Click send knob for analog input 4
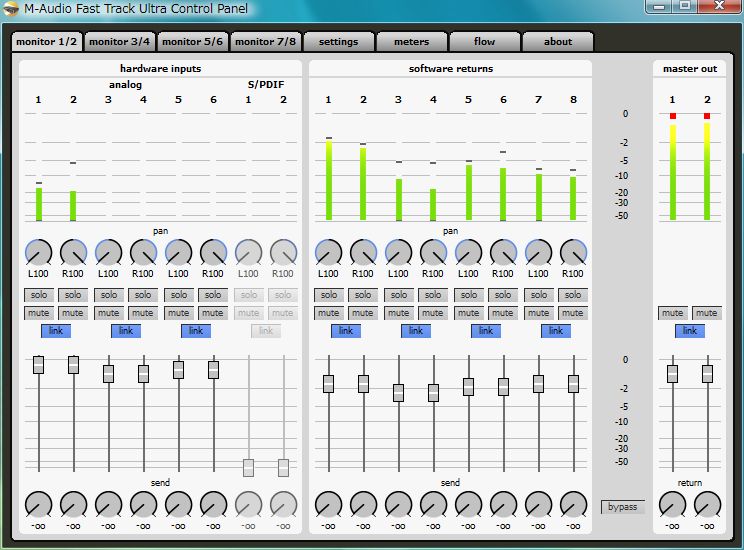The height and width of the screenshot is (550, 744). click(x=144, y=505)
